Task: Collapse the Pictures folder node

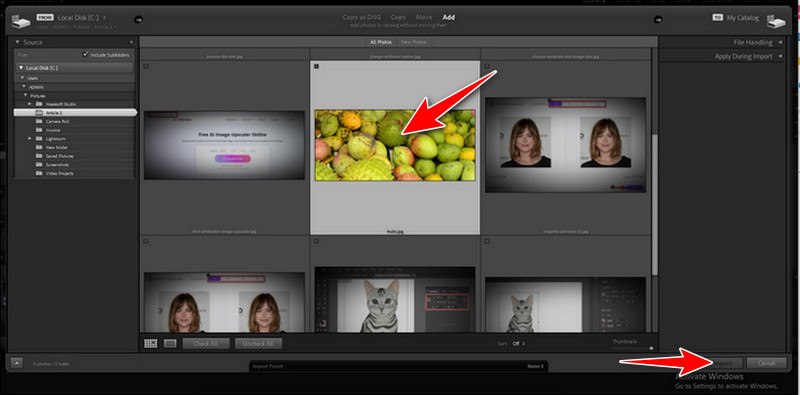Action: 26,95
